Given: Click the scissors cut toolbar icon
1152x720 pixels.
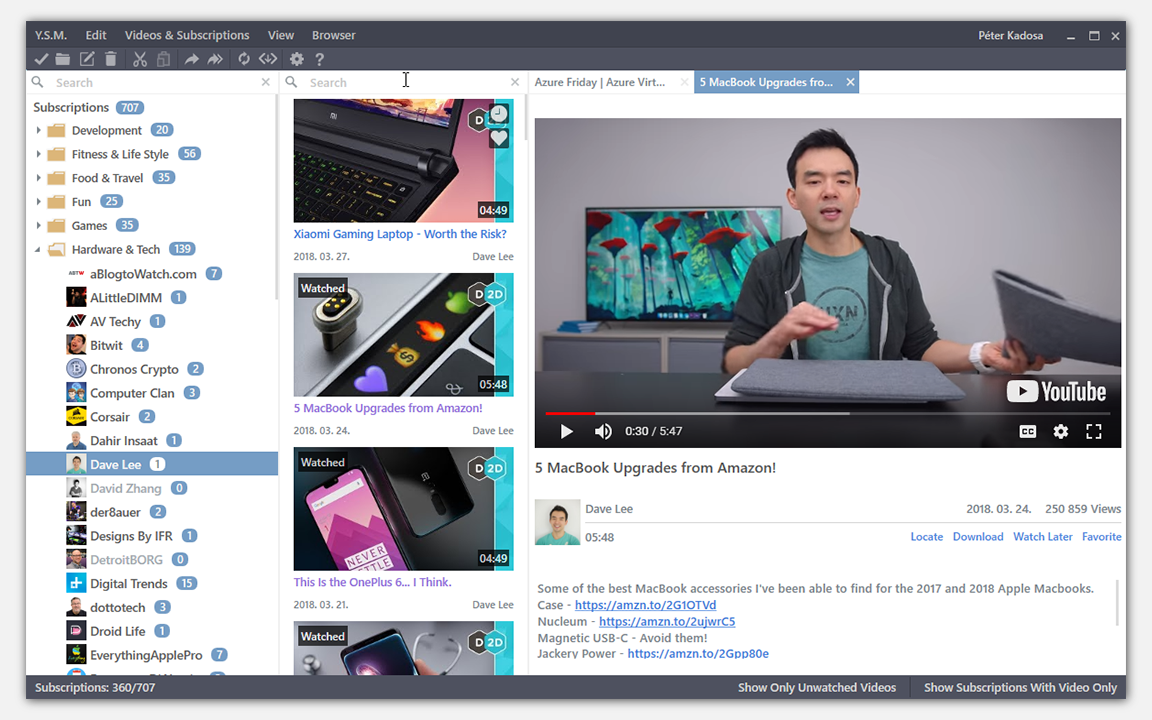Looking at the screenshot, I should [x=140, y=59].
